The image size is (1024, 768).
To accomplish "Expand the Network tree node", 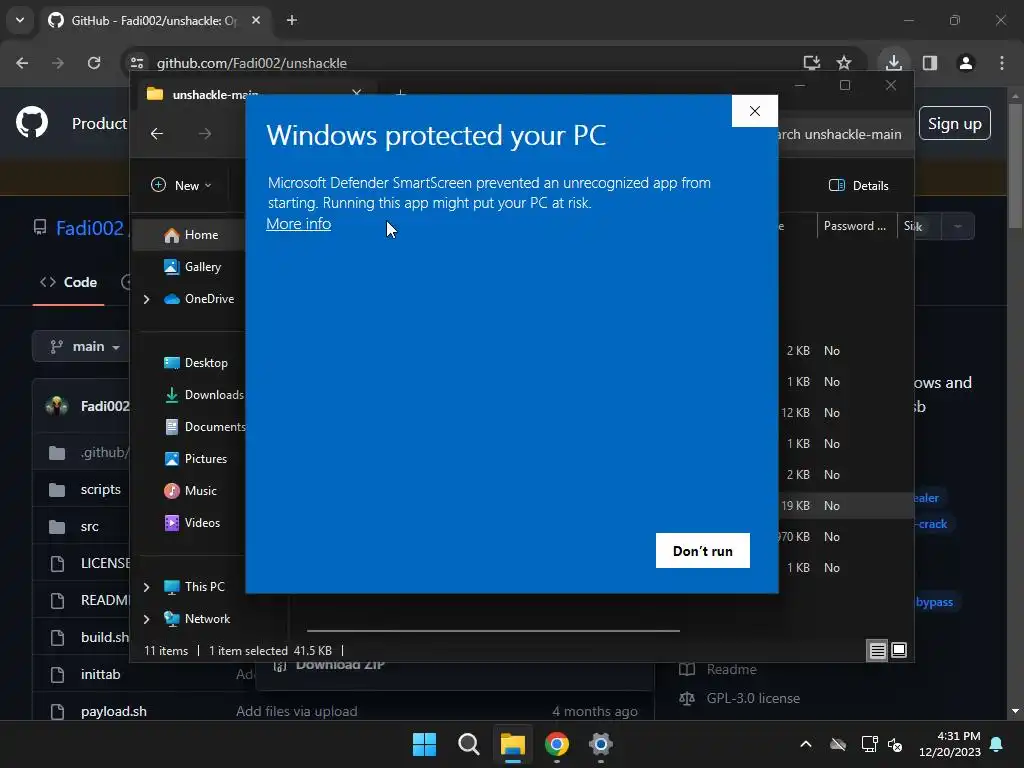I will point(146,619).
